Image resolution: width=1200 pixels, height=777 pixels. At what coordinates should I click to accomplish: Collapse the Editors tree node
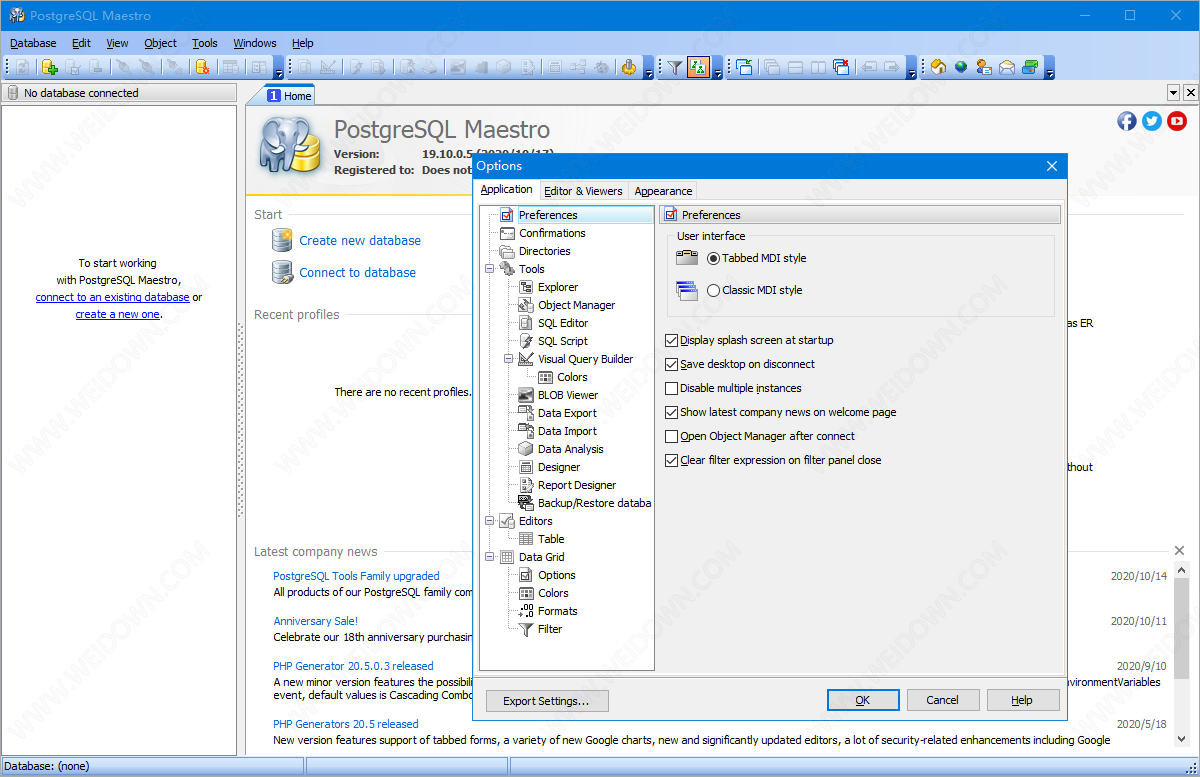coord(490,521)
